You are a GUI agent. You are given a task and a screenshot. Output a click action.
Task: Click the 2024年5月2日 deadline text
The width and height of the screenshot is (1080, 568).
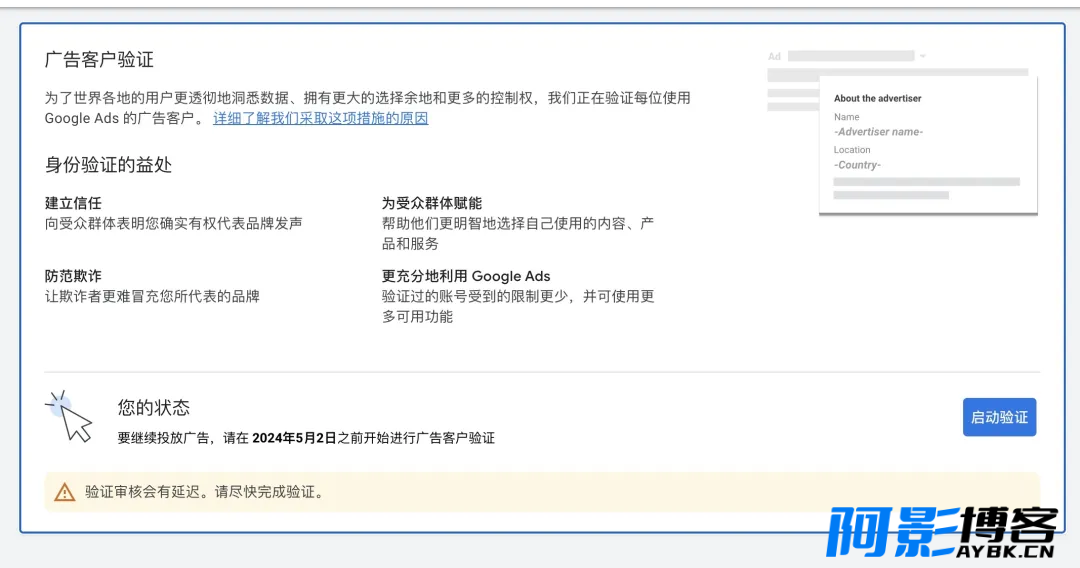point(294,438)
